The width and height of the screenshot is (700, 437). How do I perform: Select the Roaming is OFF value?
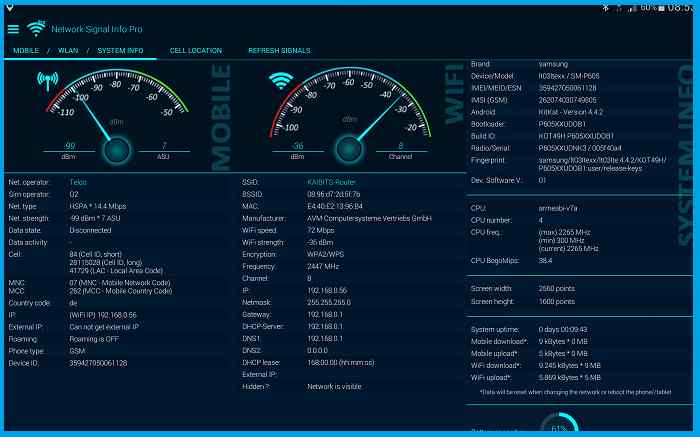point(94,339)
